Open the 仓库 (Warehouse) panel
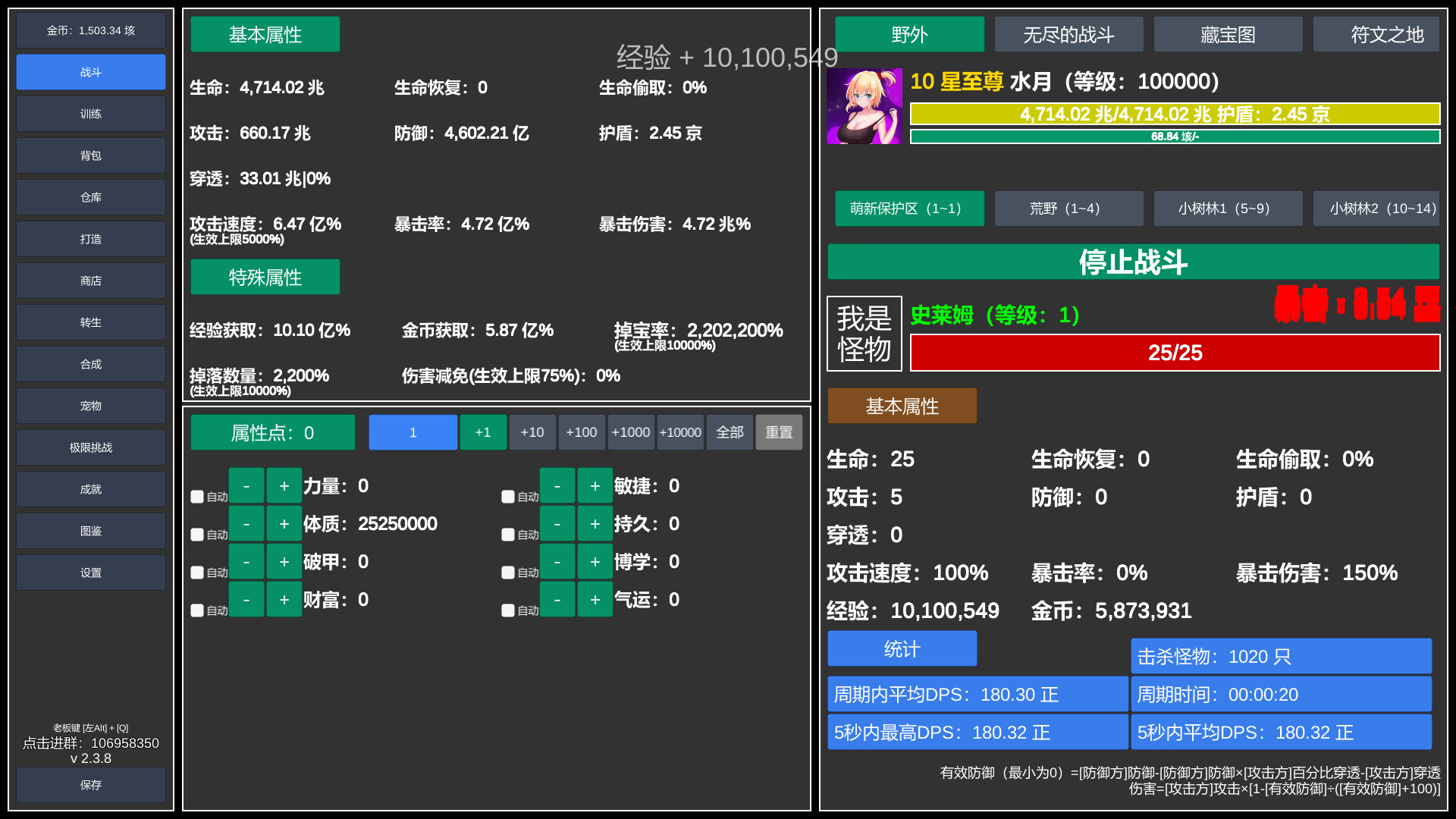1456x819 pixels. tap(90, 197)
